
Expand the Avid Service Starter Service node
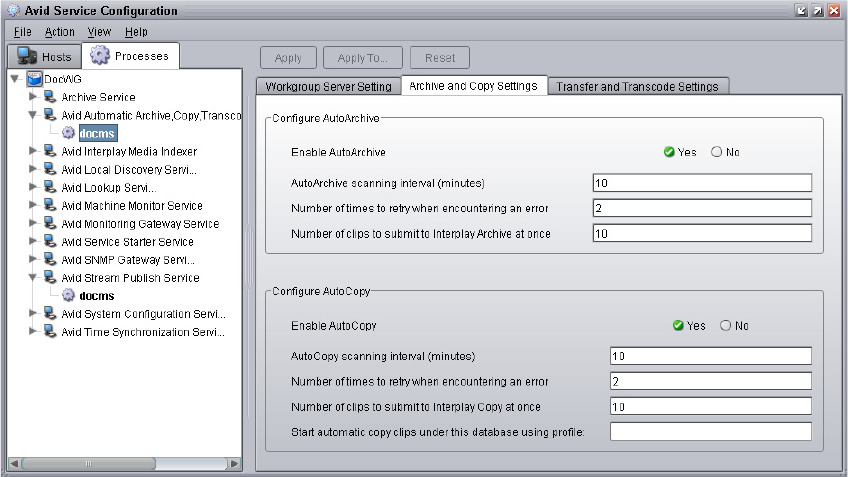(33, 241)
